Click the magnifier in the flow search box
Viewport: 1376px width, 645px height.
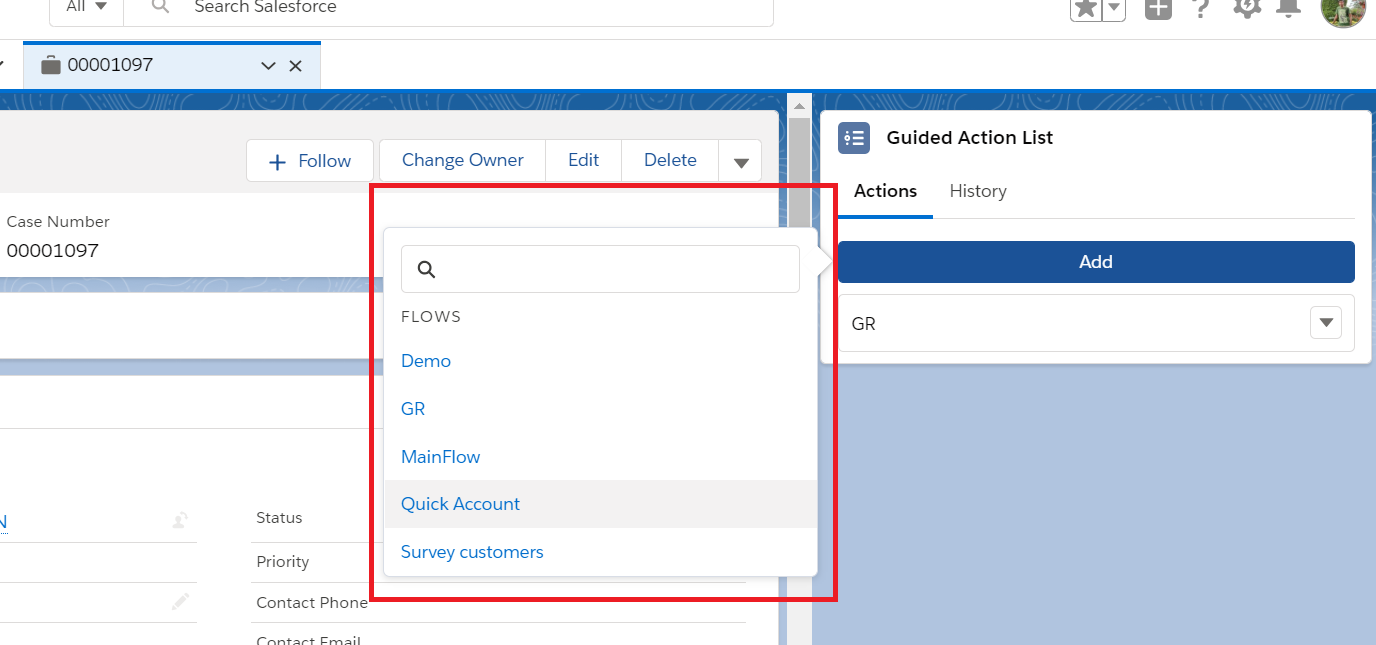point(426,268)
